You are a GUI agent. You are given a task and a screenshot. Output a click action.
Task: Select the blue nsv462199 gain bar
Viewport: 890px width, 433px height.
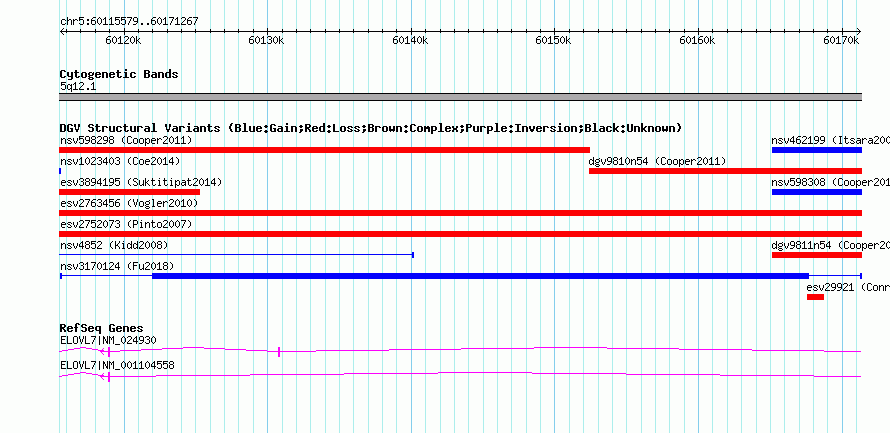pyautogui.click(x=817, y=150)
